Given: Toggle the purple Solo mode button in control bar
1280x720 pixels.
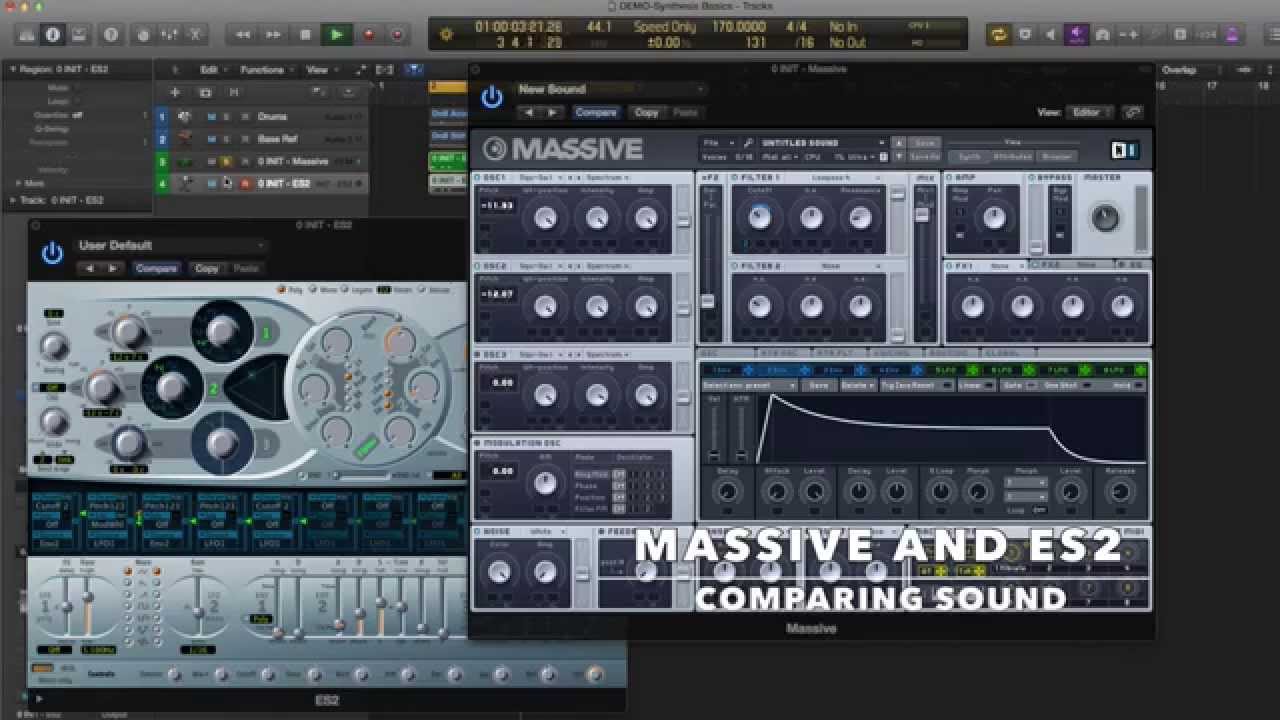Looking at the screenshot, I should pyautogui.click(x=1076, y=34).
